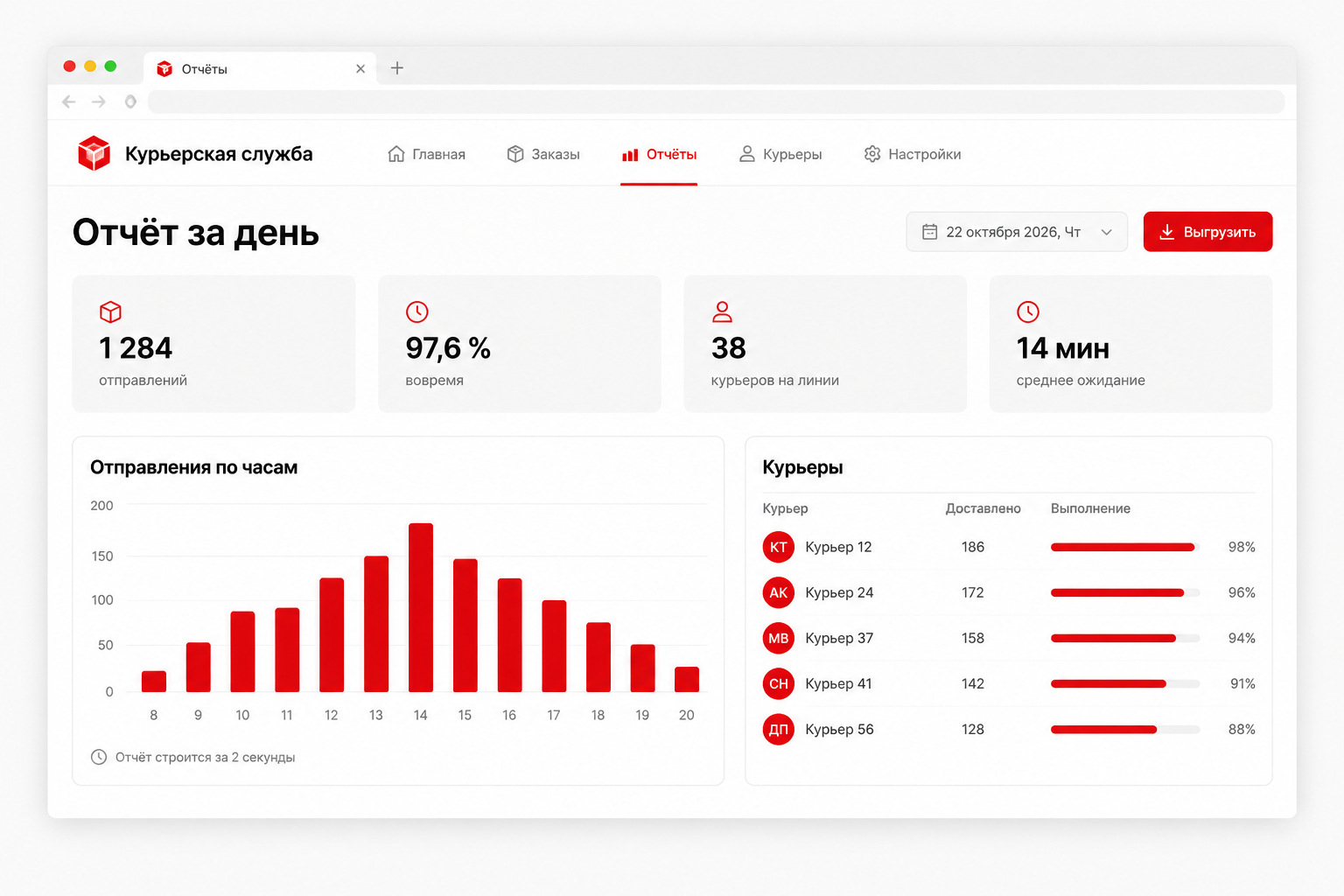Image resolution: width=1344 pixels, height=896 pixels.
Task: Click the clock icon beside Отчёт строится
Action: pyautogui.click(x=99, y=757)
